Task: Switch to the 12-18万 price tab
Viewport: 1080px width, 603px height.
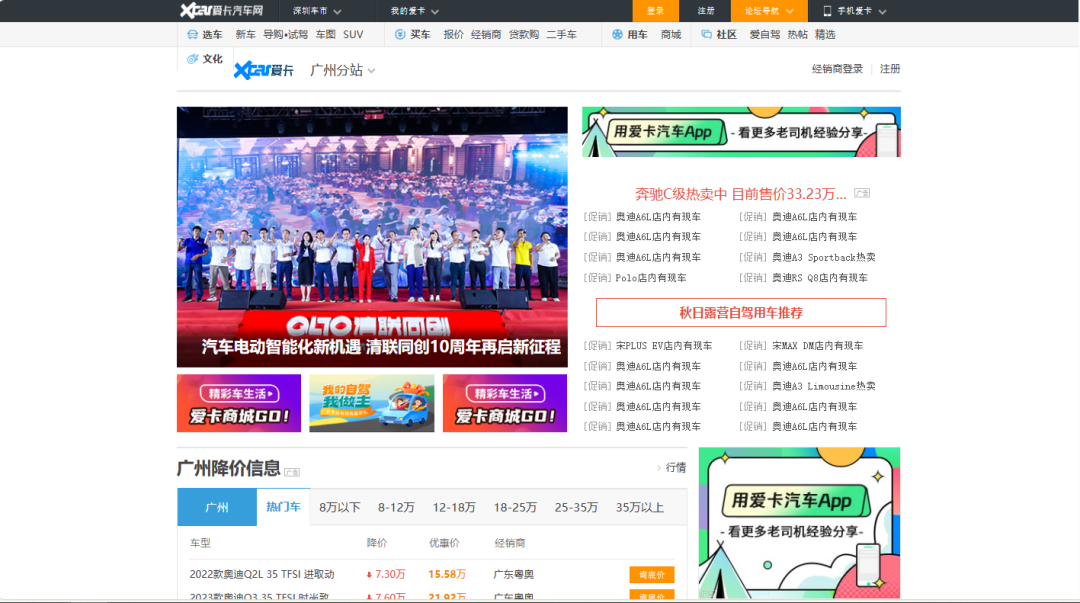Action: (454, 507)
